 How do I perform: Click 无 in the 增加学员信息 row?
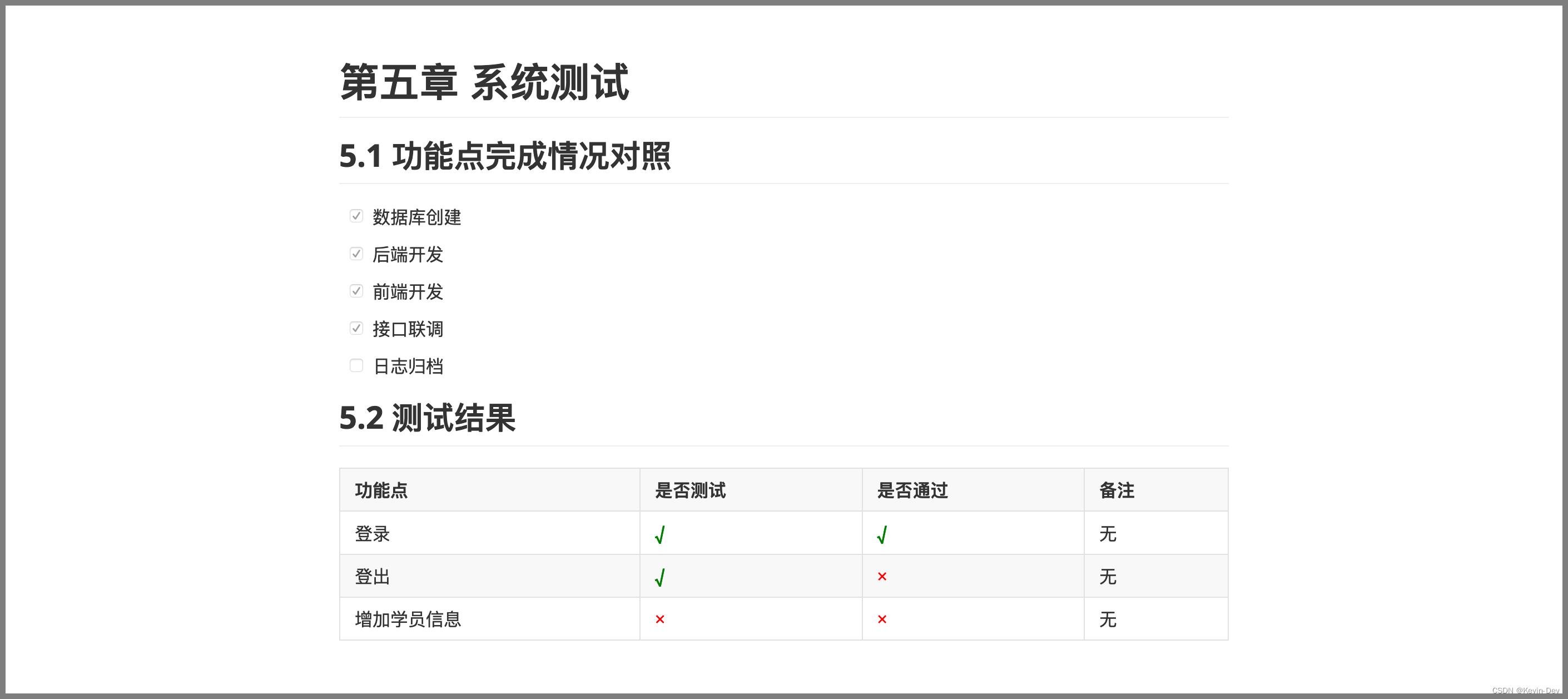[1108, 619]
